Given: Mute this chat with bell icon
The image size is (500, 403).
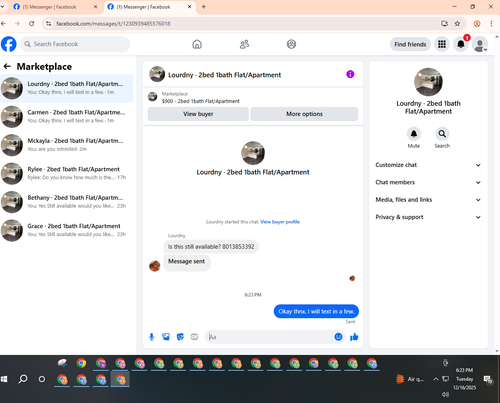Looking at the screenshot, I should tap(414, 134).
